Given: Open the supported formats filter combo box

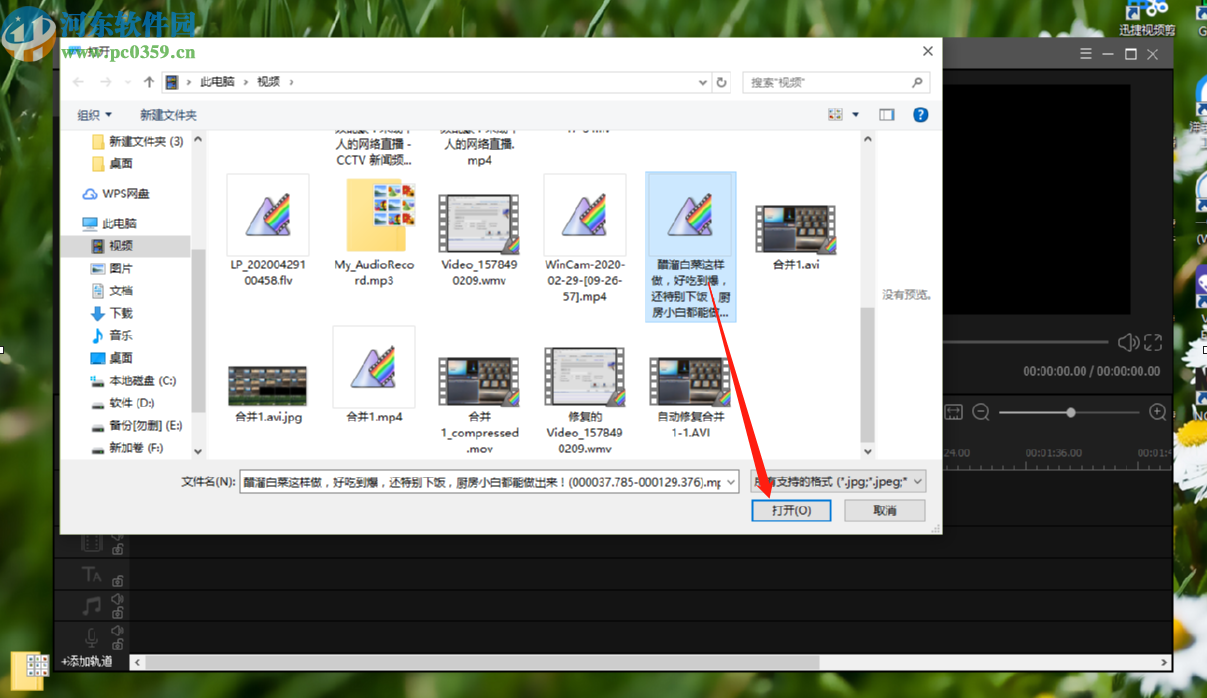Looking at the screenshot, I should 839,482.
